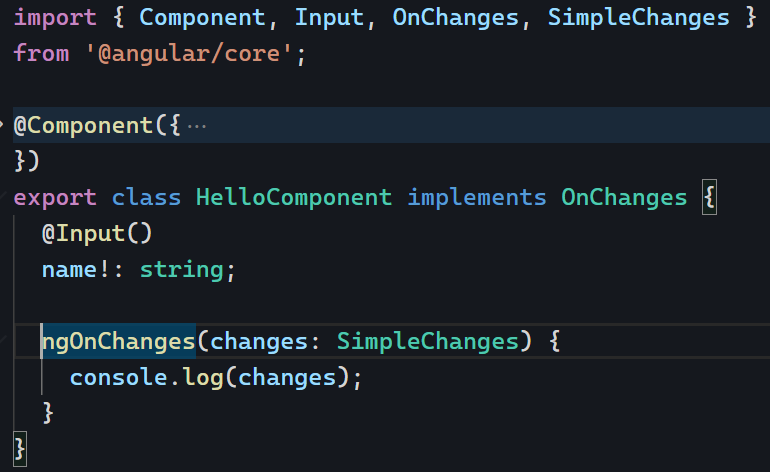Click the implements keyword
This screenshot has height=472, width=770.
477,197
